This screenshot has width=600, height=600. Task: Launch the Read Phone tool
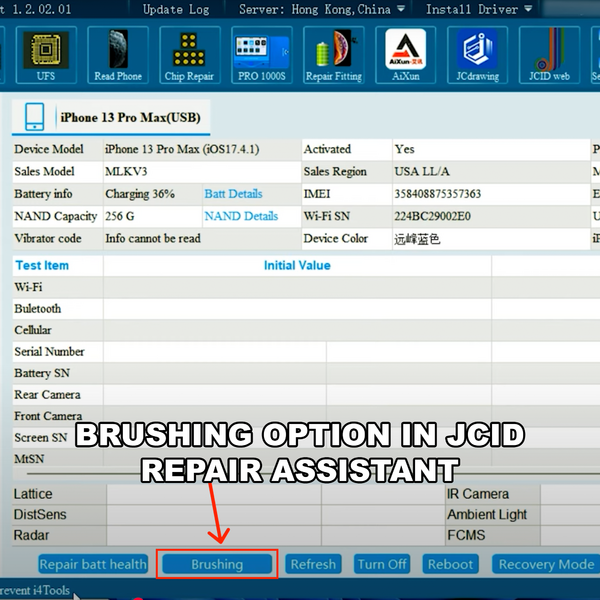coord(118,53)
